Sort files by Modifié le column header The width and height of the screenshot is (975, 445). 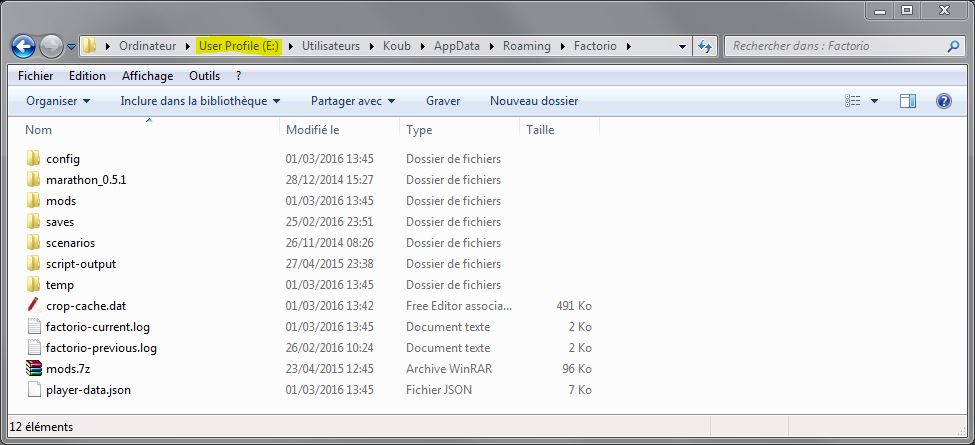(x=313, y=130)
